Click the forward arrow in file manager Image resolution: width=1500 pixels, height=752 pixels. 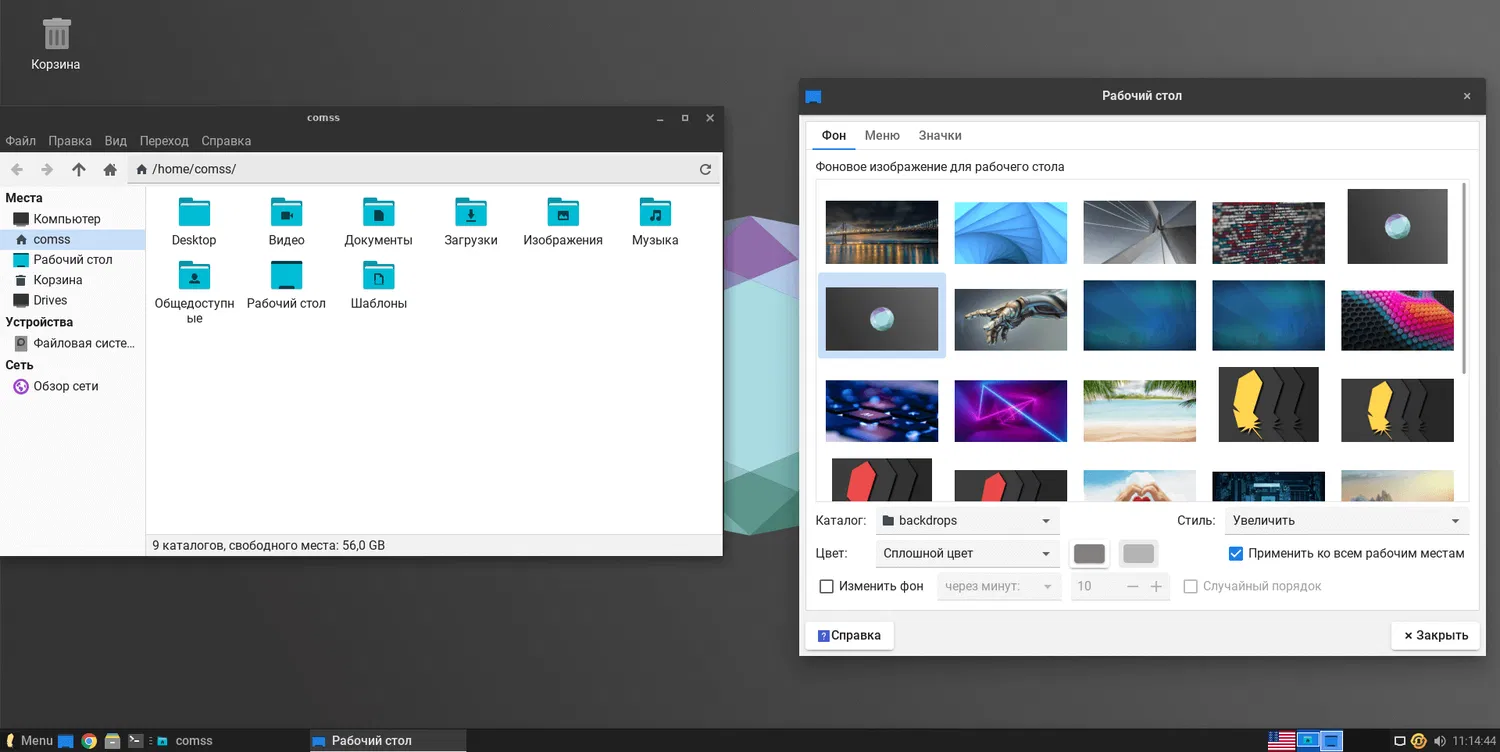pyautogui.click(x=47, y=170)
